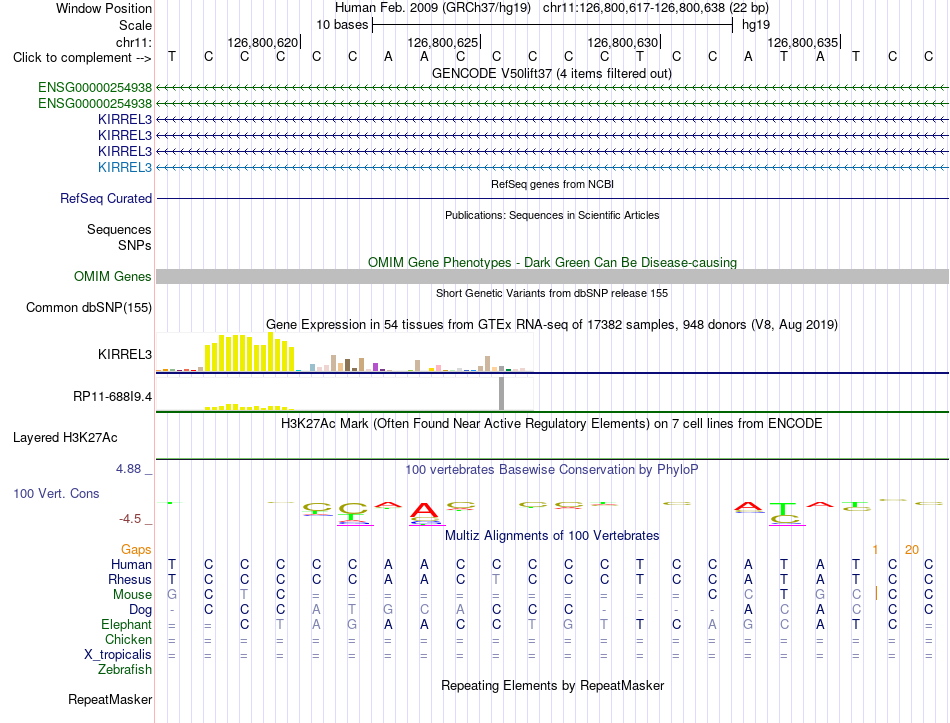Image resolution: width=950 pixels, height=723 pixels.
Task: Click the RP11-688I9.4 GTEx row label
Action: pos(113,397)
